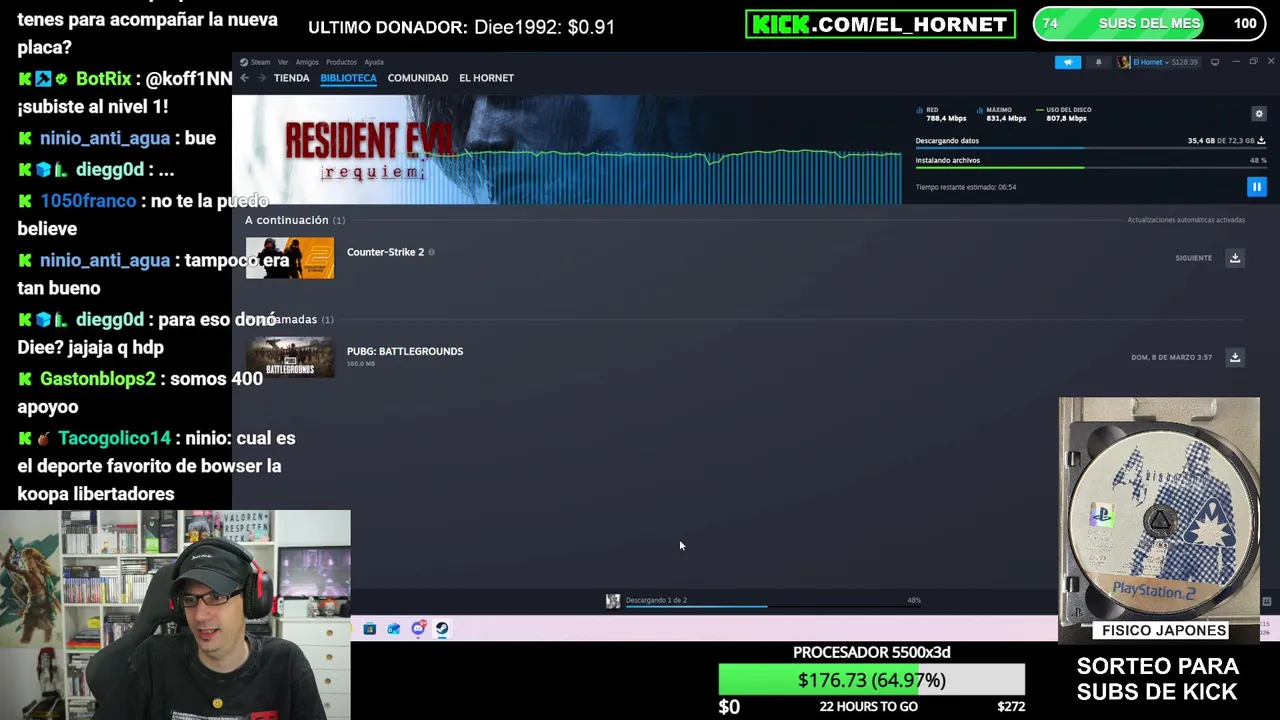Open the Productos menu
This screenshot has width=1280, height=720.
pyautogui.click(x=341, y=62)
